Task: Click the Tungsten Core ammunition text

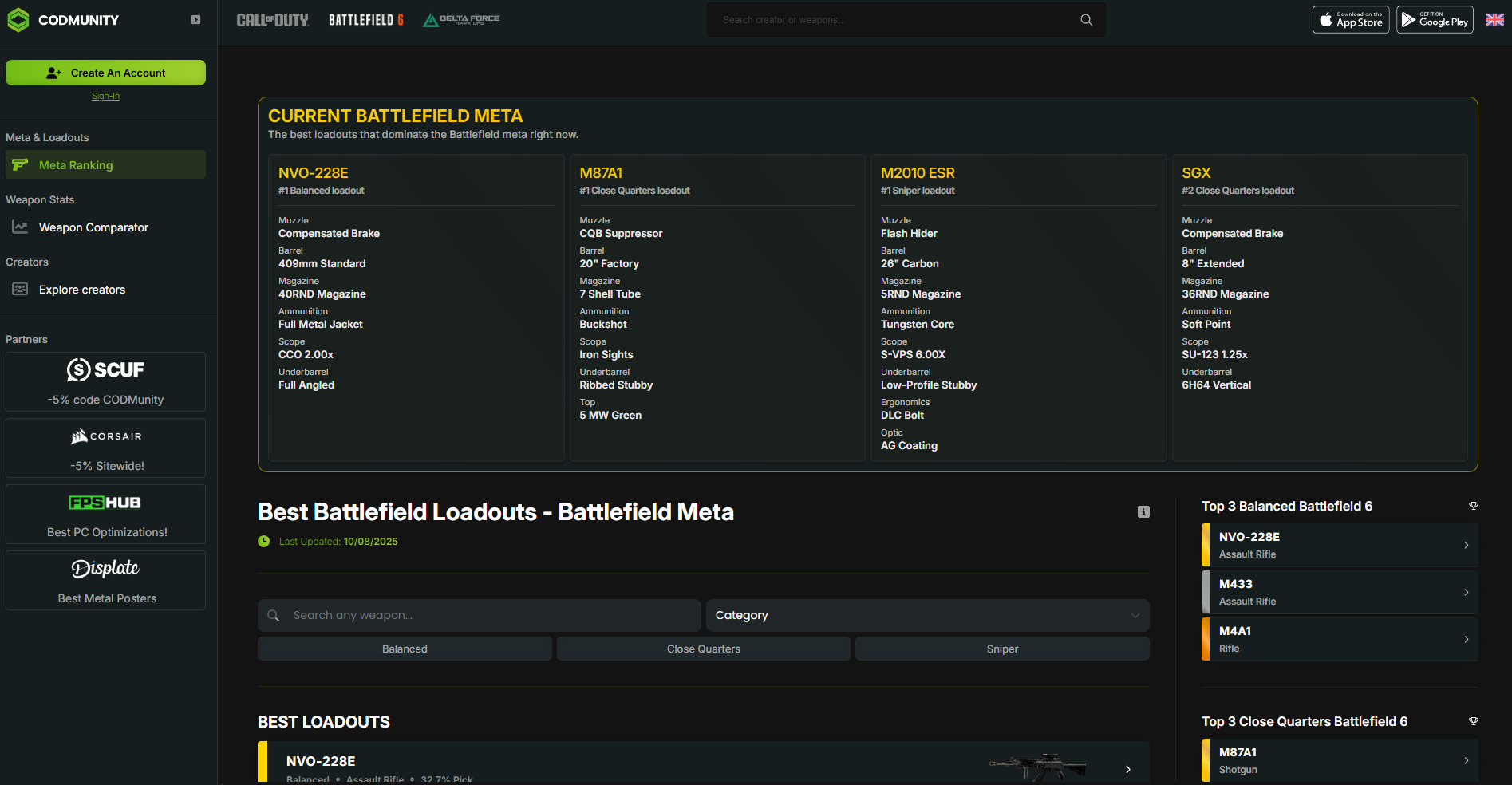Action: click(917, 325)
